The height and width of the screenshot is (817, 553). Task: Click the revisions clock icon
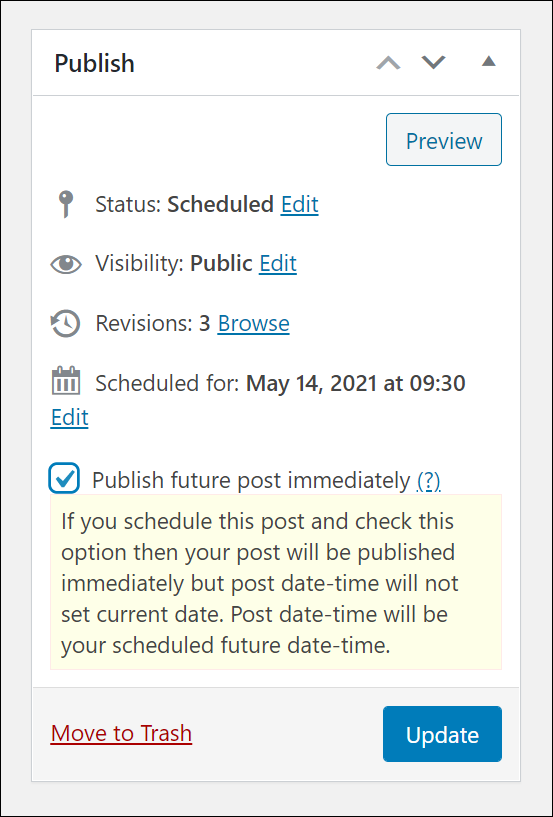[66, 324]
